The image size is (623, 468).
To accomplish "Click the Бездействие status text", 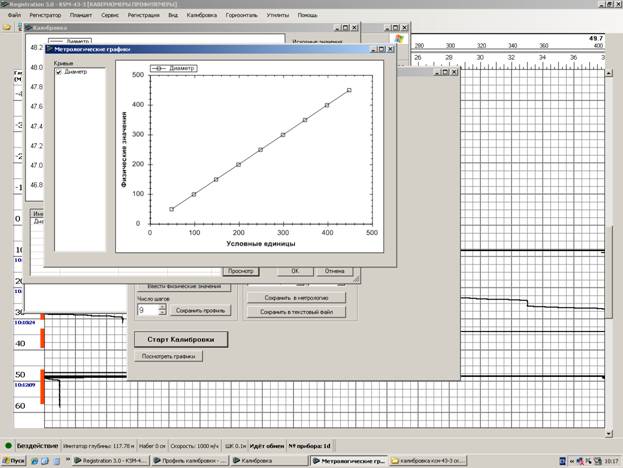I will click(37, 446).
